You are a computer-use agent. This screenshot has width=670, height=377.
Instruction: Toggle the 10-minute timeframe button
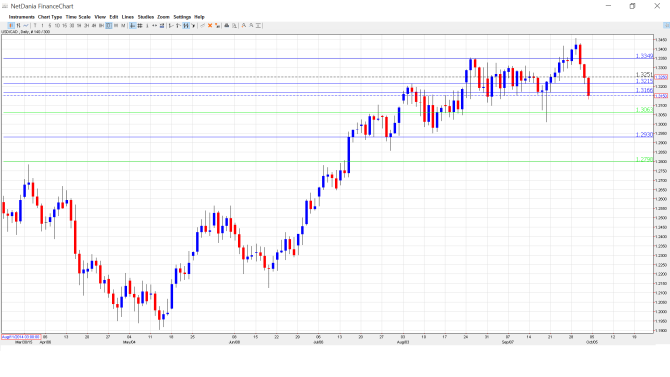tap(57, 26)
